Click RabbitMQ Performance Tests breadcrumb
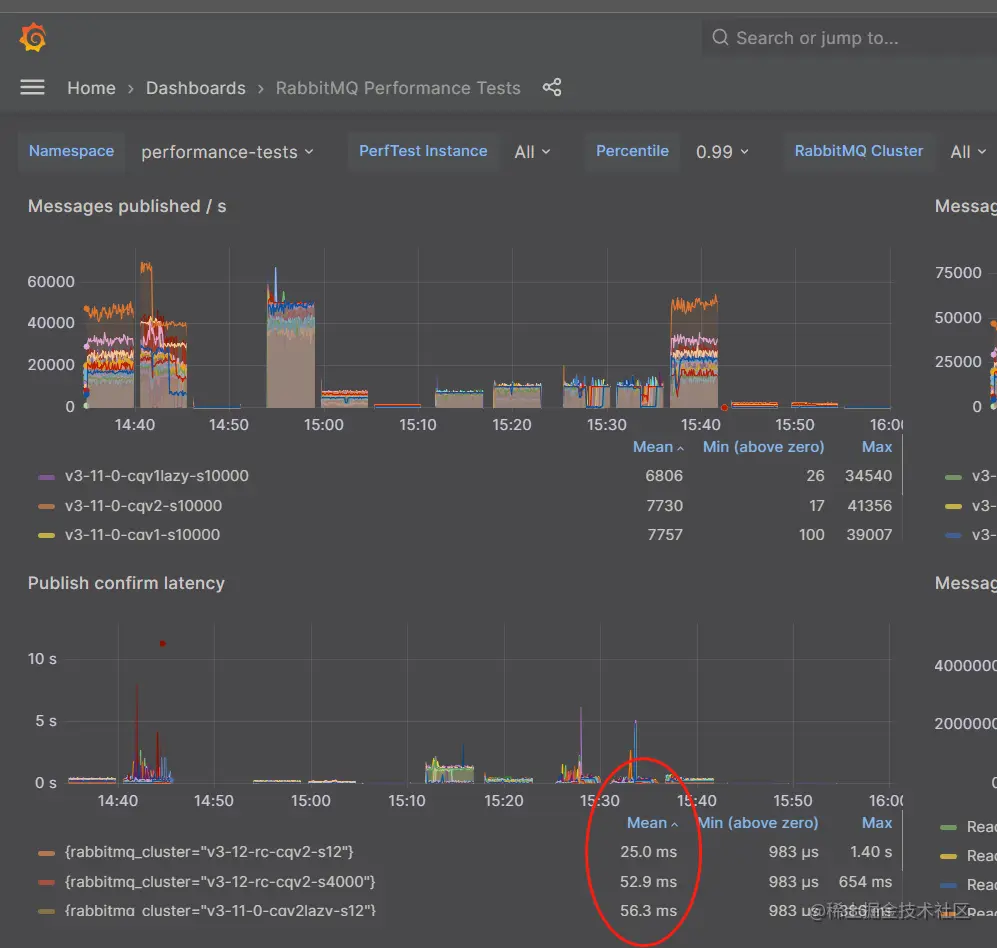The height and width of the screenshot is (948, 997). (x=398, y=88)
